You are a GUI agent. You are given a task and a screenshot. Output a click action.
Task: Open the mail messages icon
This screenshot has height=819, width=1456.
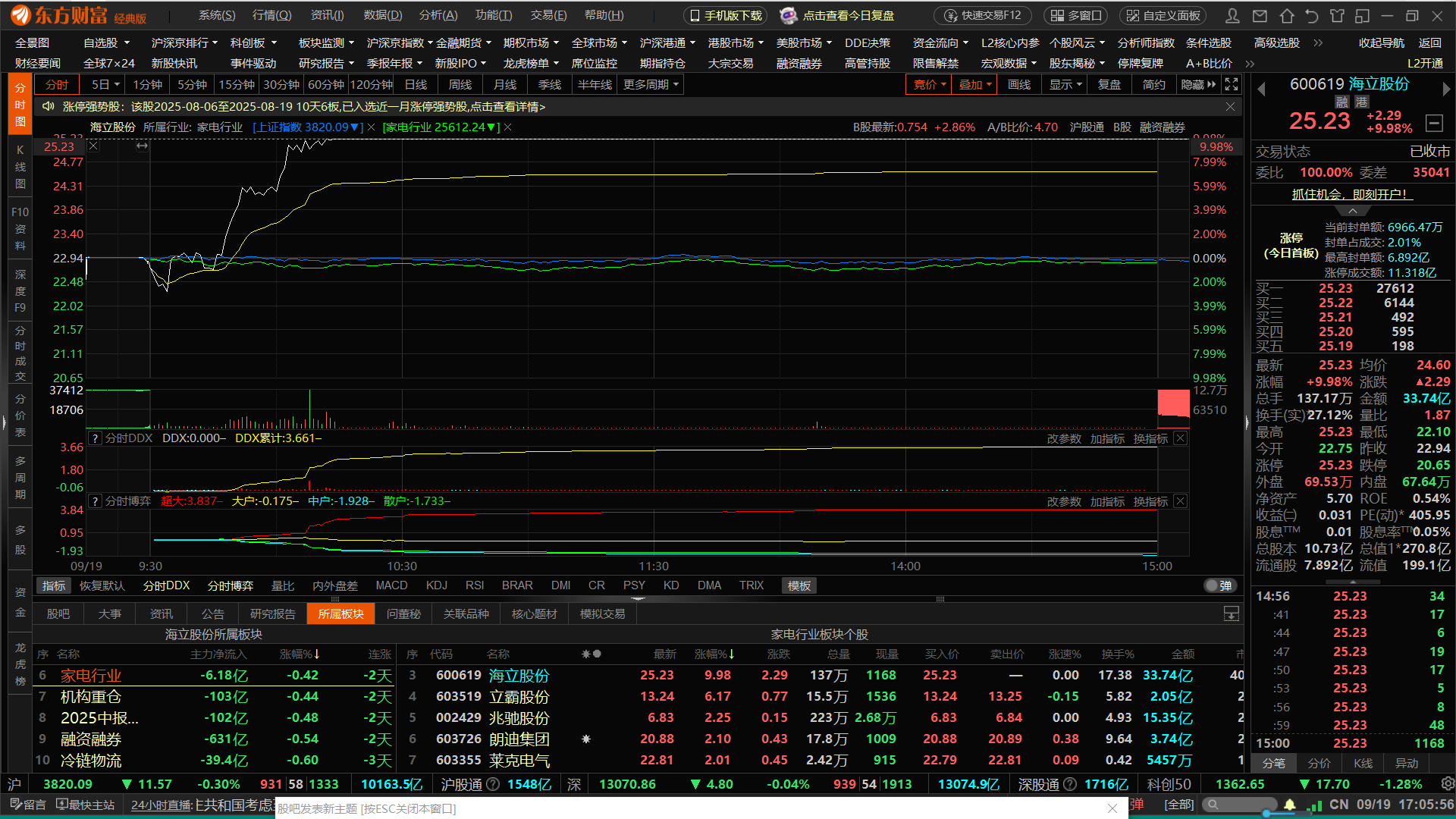pos(1260,15)
